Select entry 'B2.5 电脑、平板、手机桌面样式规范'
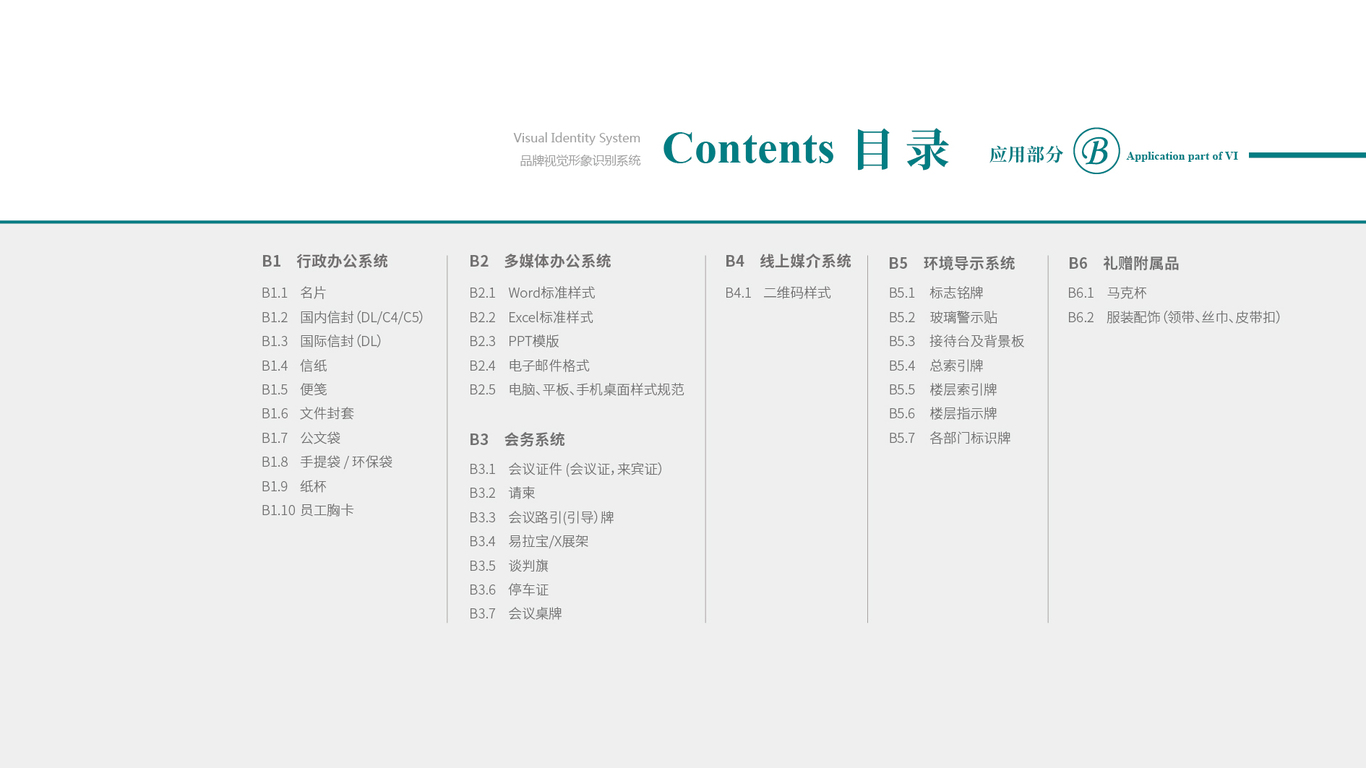Image resolution: width=1366 pixels, height=768 pixels. [x=577, y=390]
